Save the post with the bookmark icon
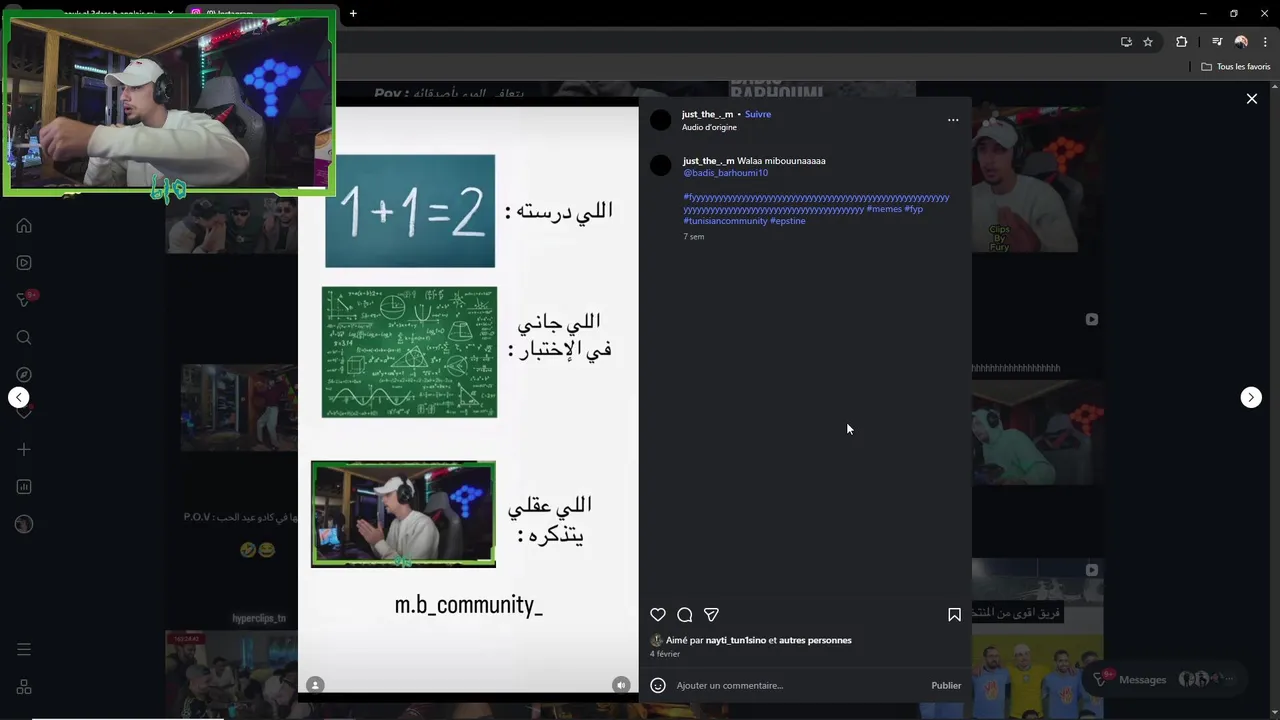The width and height of the screenshot is (1280, 720). [x=954, y=615]
